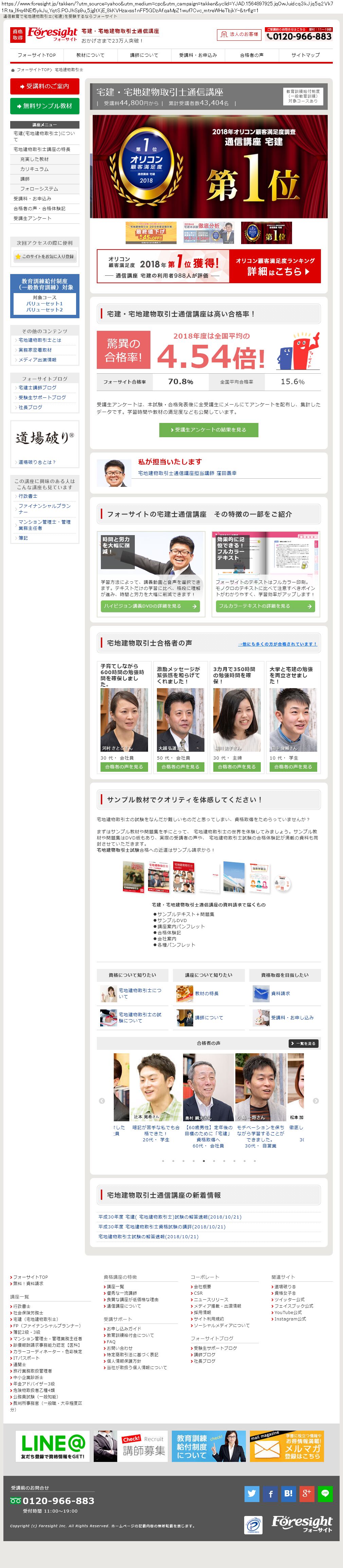Click the LINE@ friend registration banner
Screen dimensions: 343x1568
pyautogui.click(x=52, y=1446)
